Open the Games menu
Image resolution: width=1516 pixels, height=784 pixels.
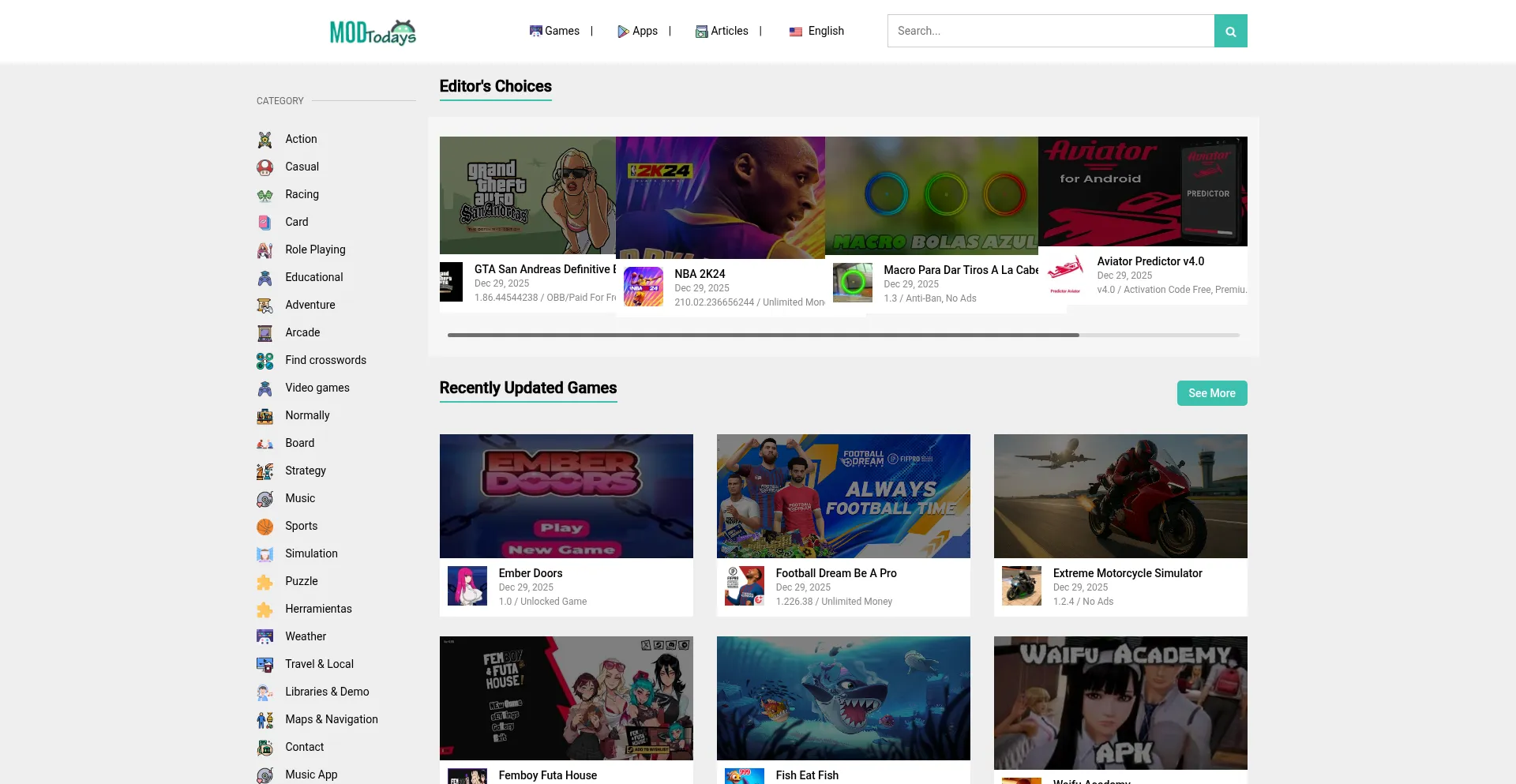554,32
